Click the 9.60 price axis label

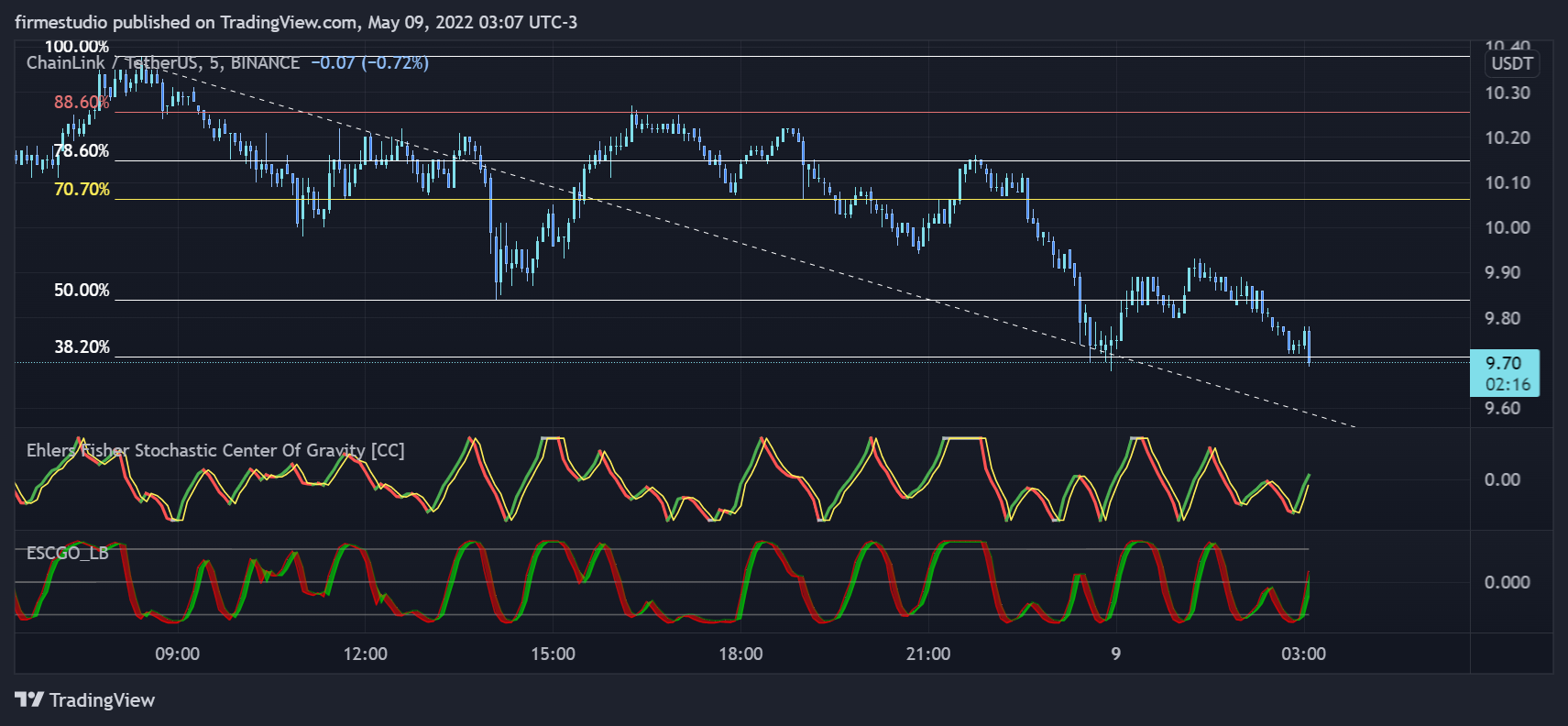1503,408
